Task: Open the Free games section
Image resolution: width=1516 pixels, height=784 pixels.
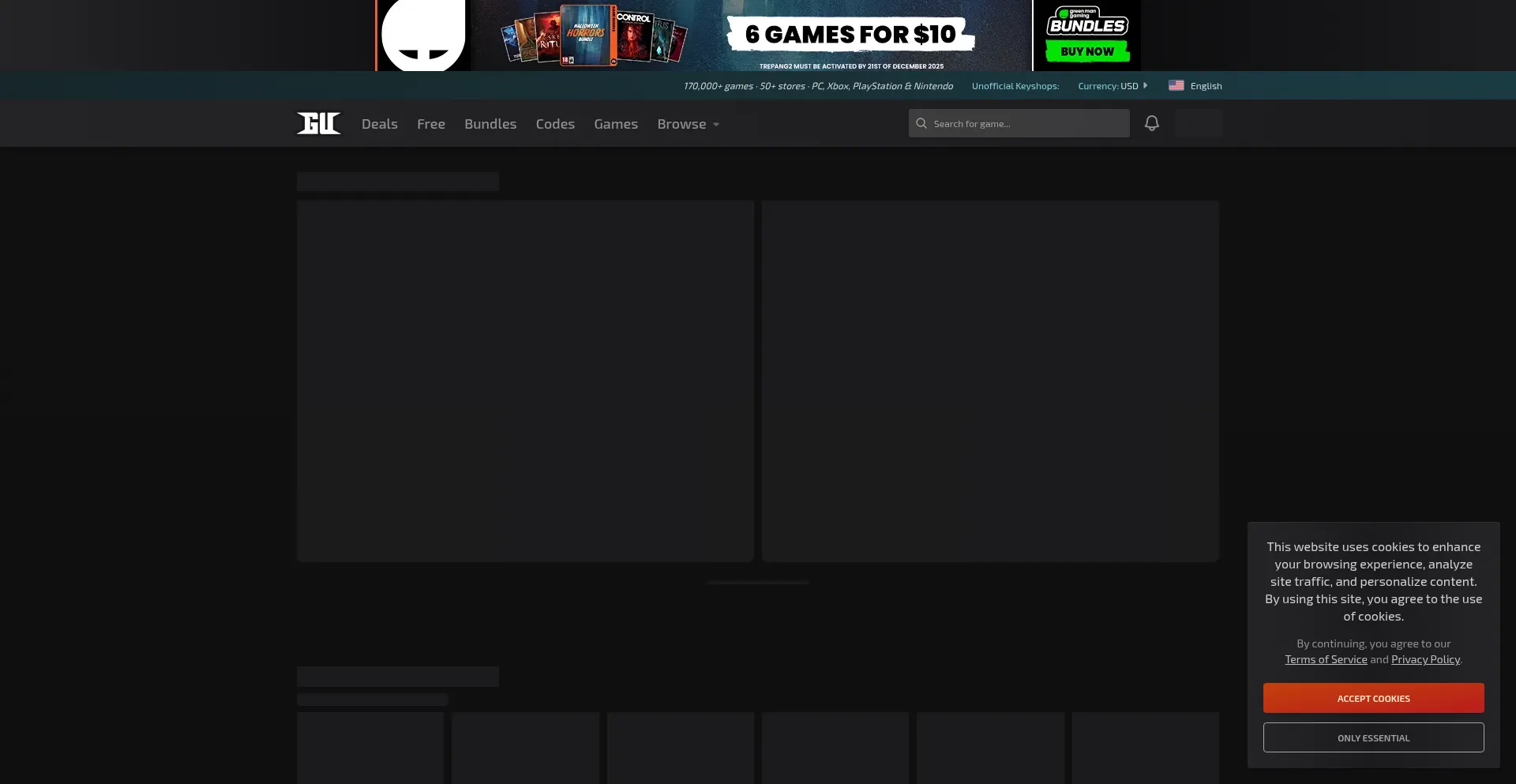Action: click(x=430, y=124)
